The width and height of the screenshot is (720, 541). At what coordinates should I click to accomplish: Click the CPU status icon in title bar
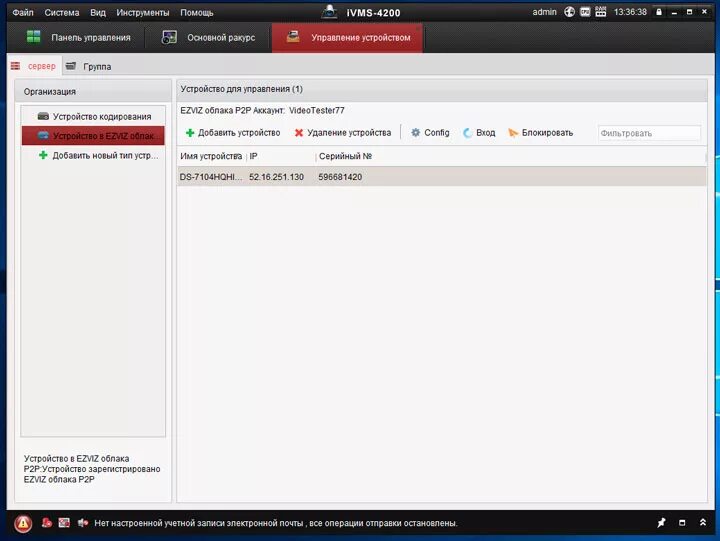(x=585, y=12)
